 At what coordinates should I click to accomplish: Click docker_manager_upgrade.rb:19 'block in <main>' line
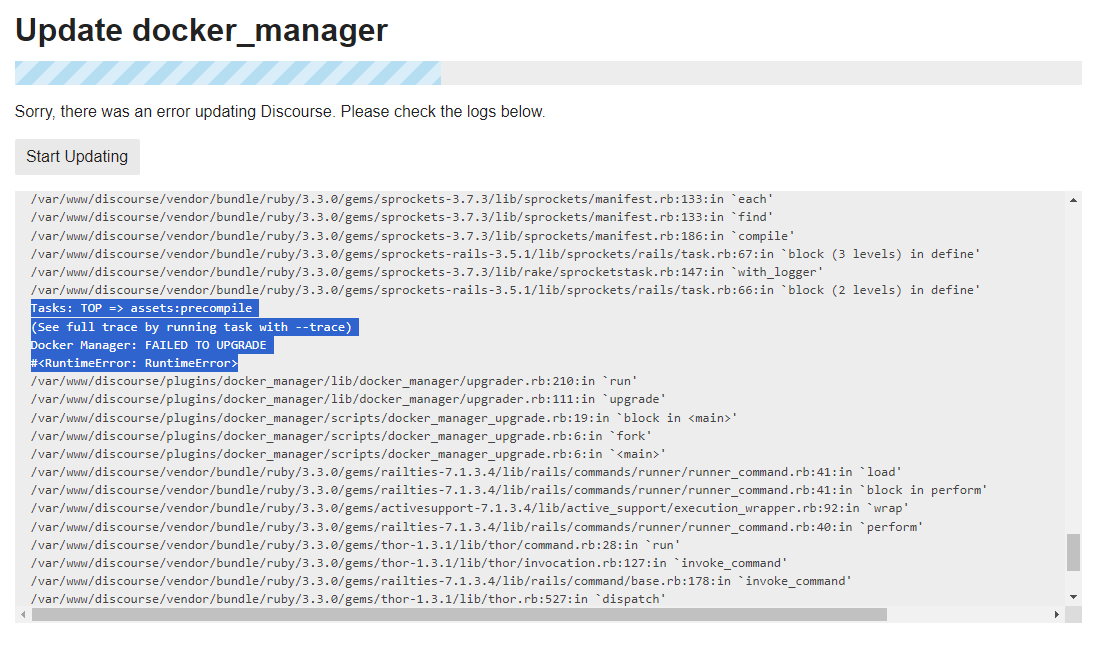click(x=384, y=418)
